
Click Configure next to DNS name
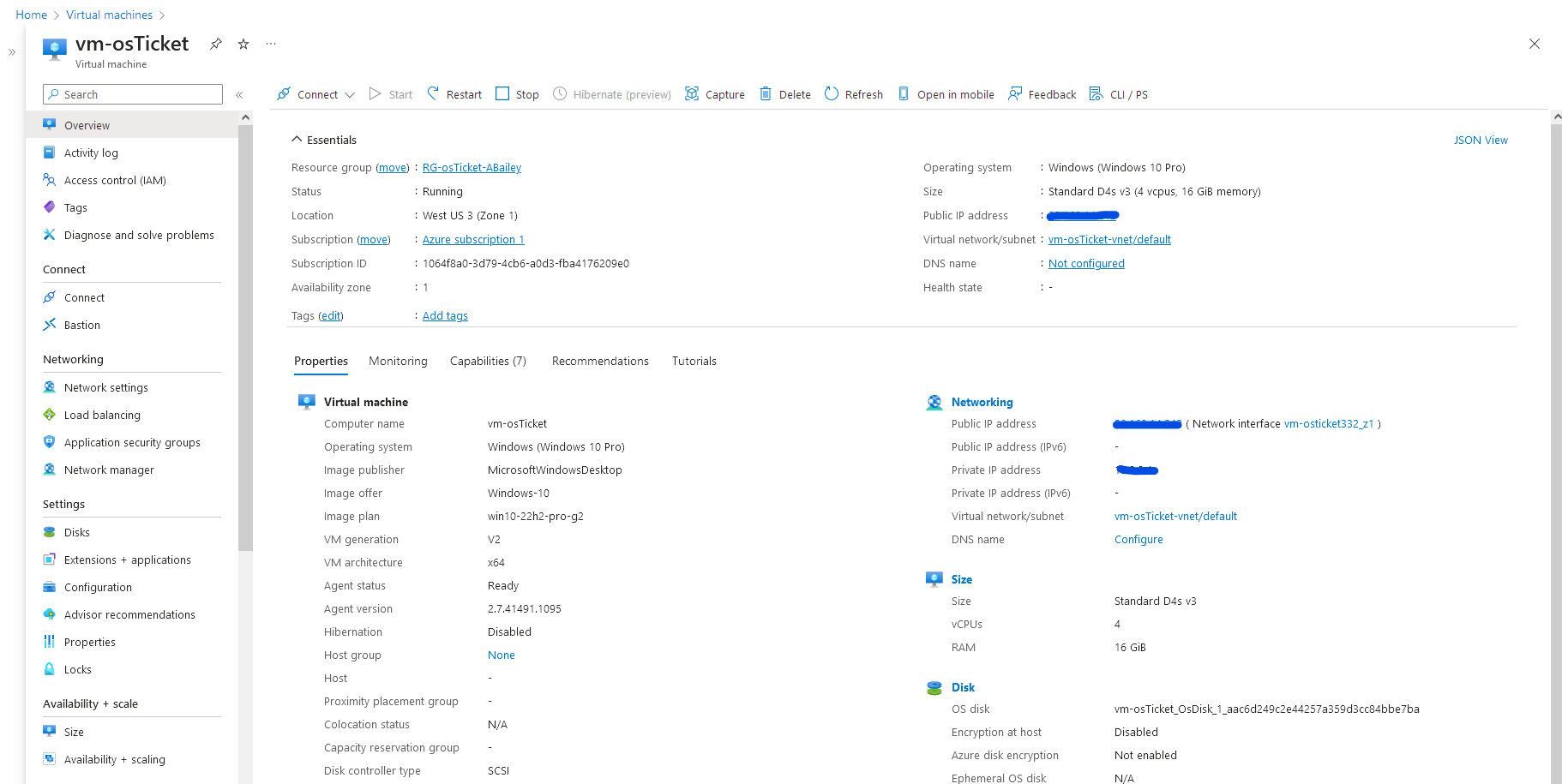1138,540
